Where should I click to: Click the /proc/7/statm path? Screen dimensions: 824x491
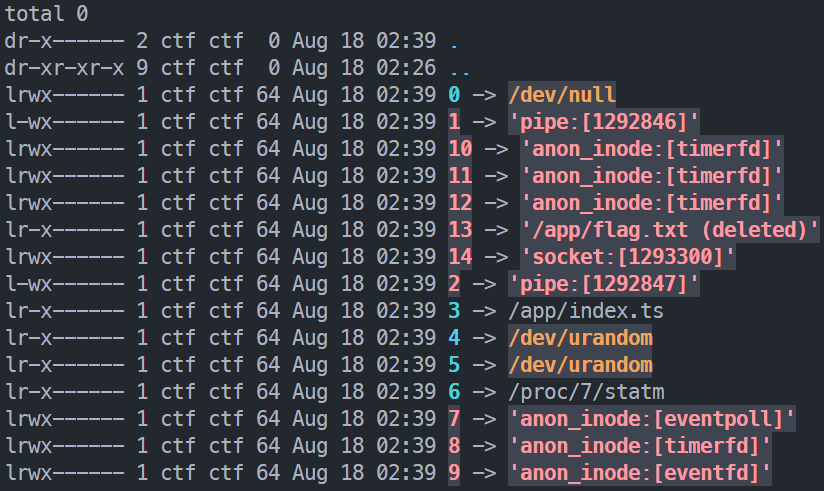(x=586, y=392)
